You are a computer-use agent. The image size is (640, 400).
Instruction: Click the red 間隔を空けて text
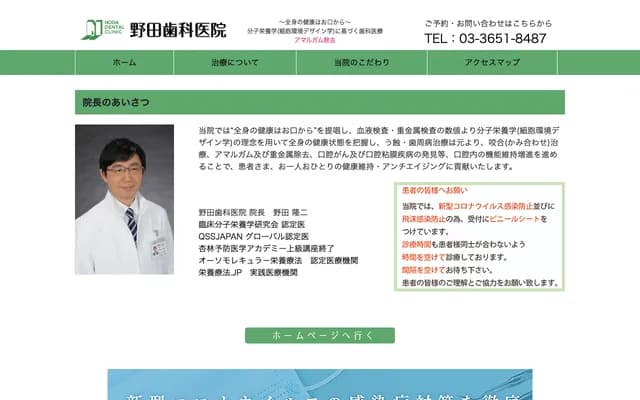coord(425,270)
